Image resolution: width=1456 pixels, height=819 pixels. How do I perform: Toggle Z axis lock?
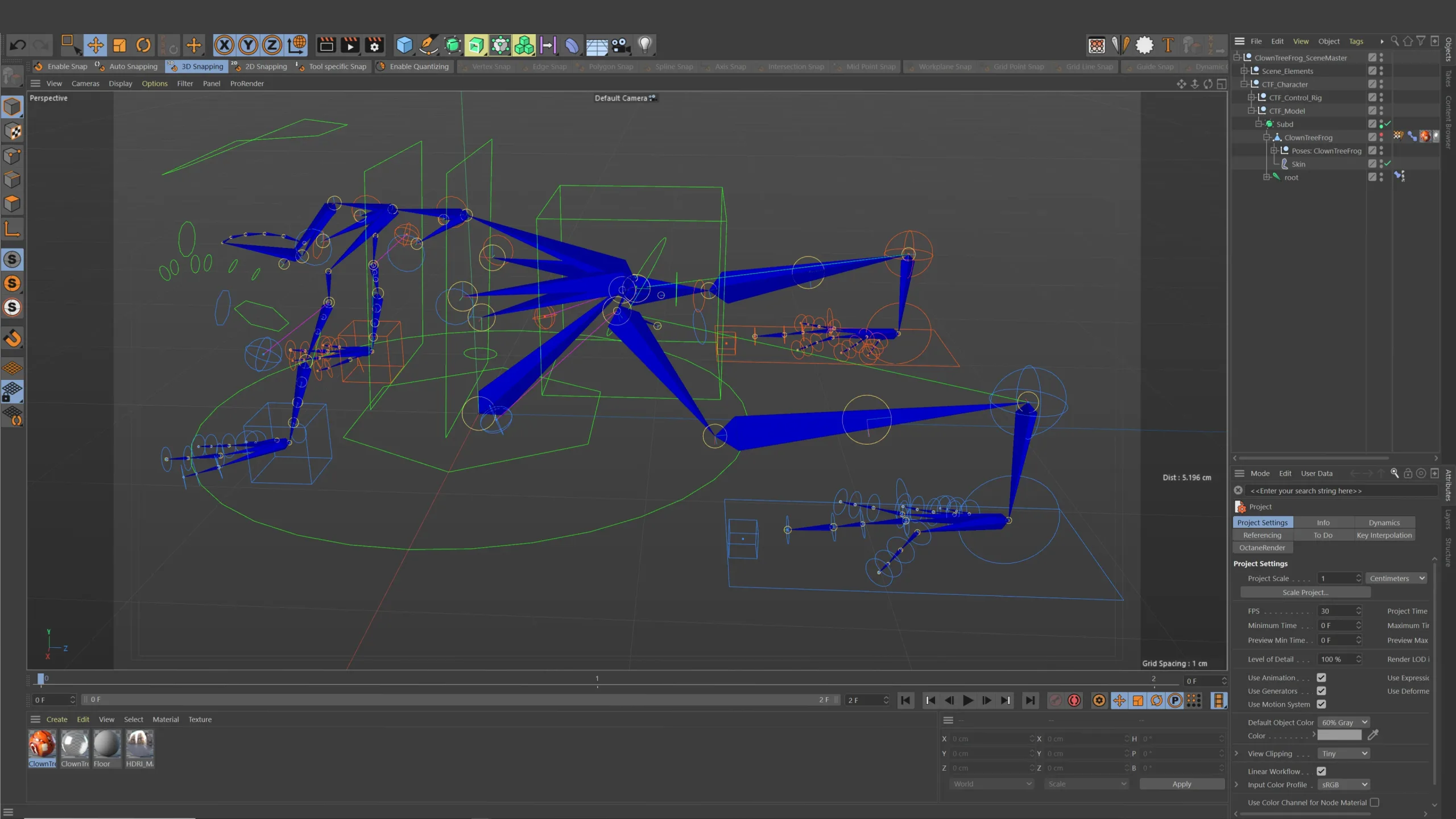[x=272, y=45]
